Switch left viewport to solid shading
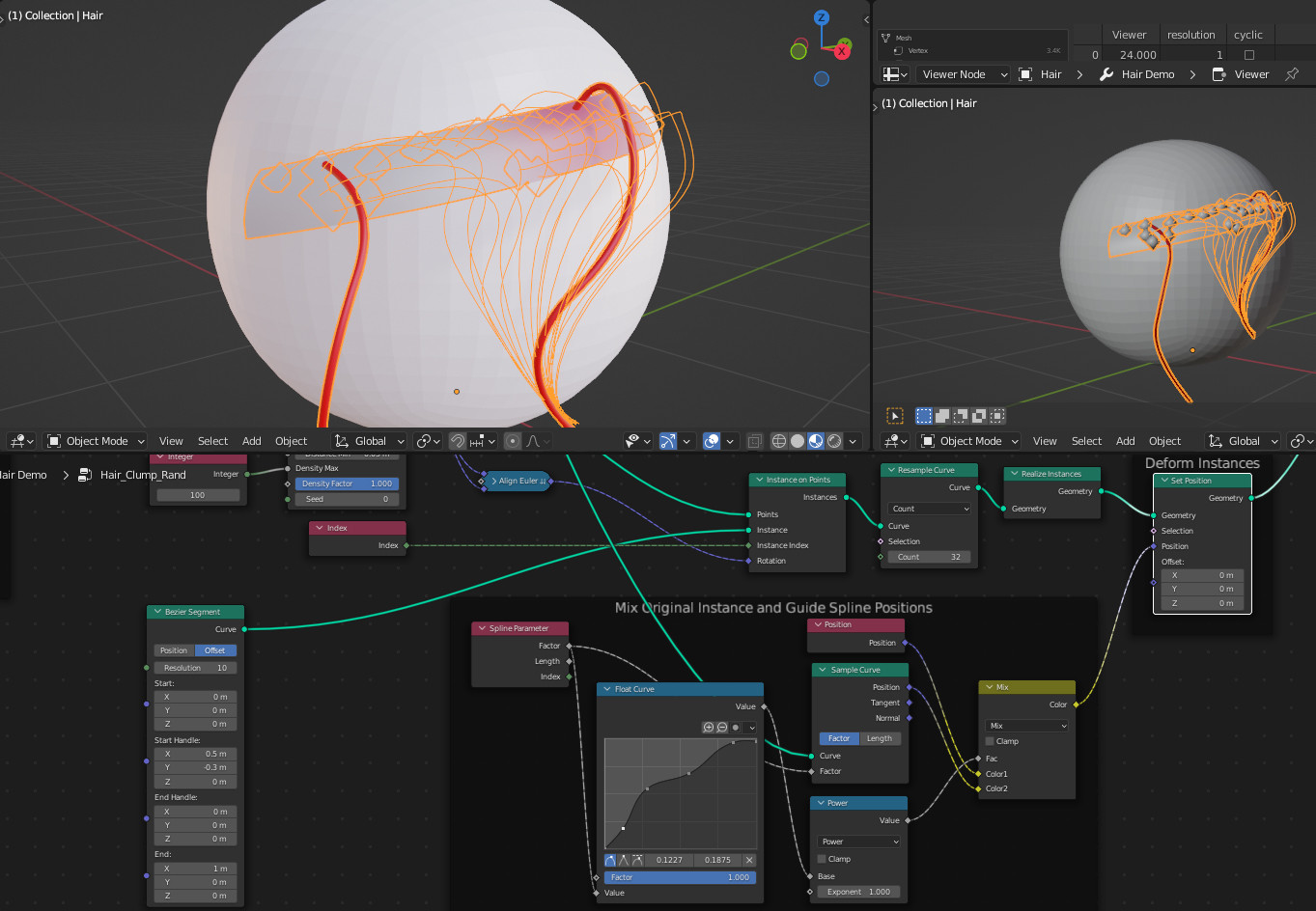The width and height of the screenshot is (1316, 911). [798, 441]
